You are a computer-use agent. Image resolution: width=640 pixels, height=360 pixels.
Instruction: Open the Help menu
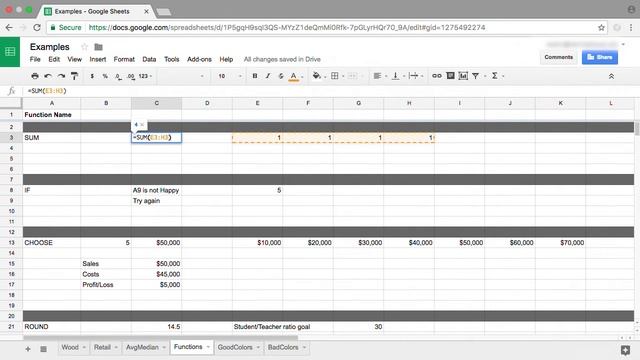click(x=226, y=59)
